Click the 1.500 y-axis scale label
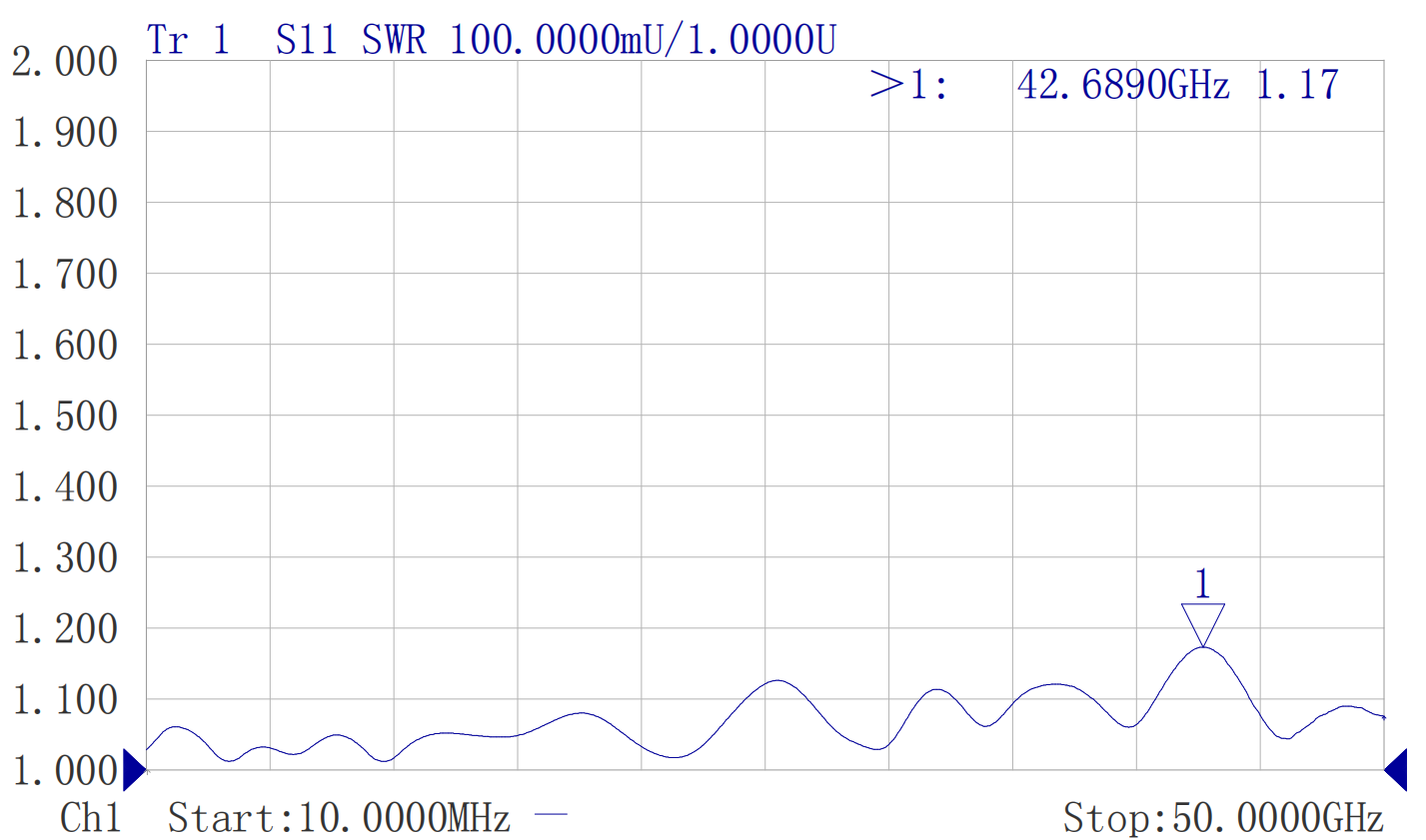1426x840 pixels. click(65, 417)
